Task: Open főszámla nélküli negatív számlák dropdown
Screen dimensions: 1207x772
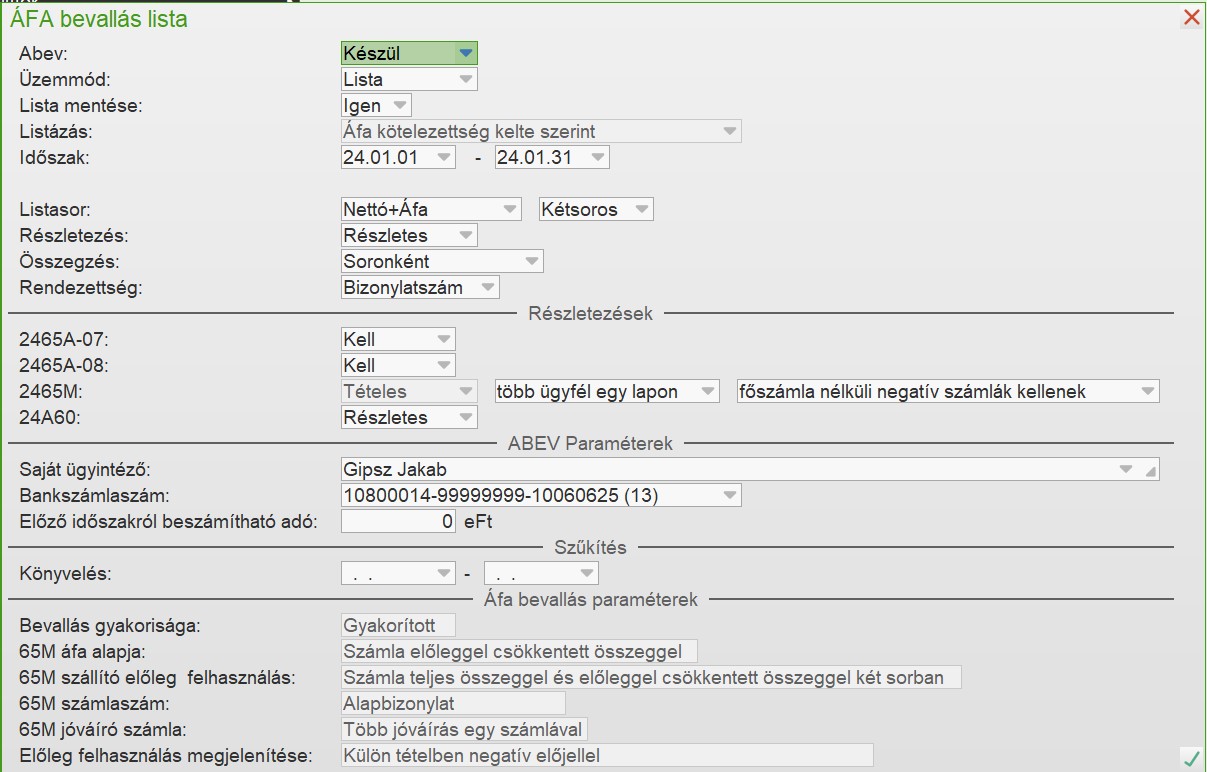Action: (x=948, y=391)
